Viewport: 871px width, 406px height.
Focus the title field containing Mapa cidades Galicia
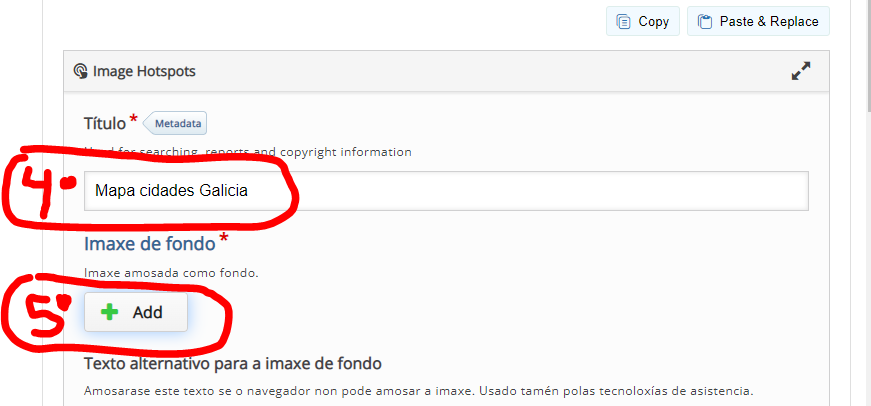tap(445, 190)
